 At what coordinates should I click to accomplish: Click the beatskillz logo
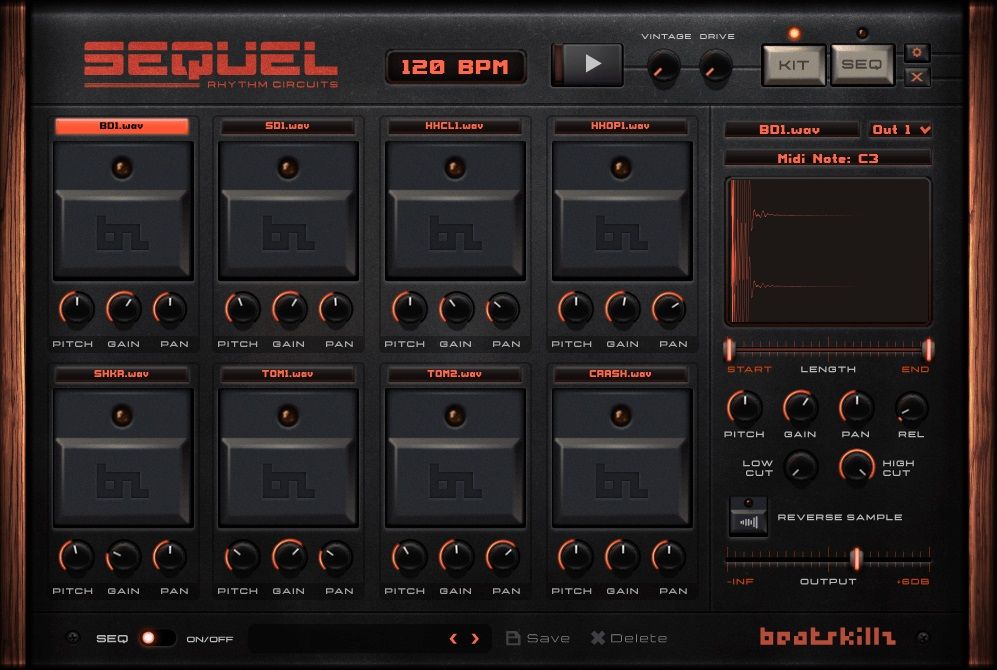pyautogui.click(x=828, y=636)
